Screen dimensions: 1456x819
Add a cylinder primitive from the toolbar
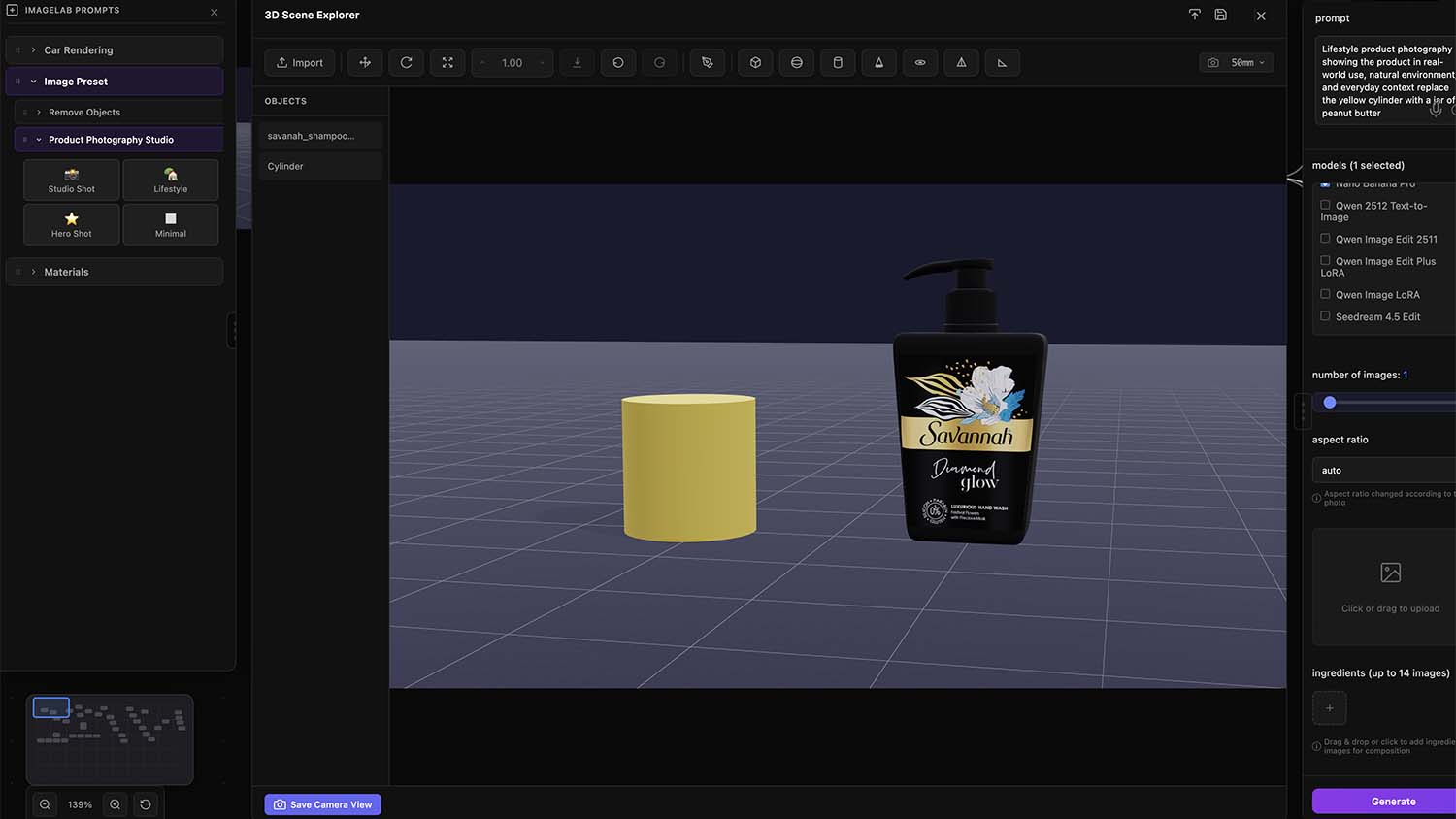pos(837,62)
